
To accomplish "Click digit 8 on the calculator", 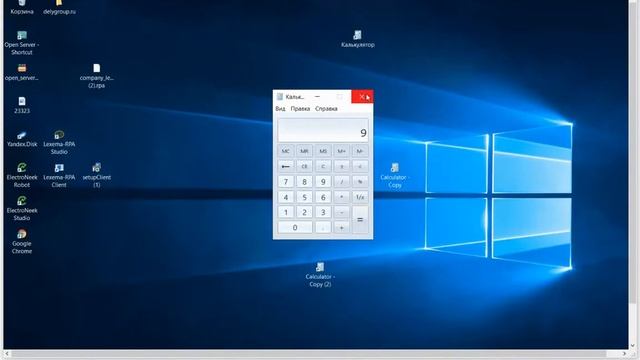I will coord(304,182).
